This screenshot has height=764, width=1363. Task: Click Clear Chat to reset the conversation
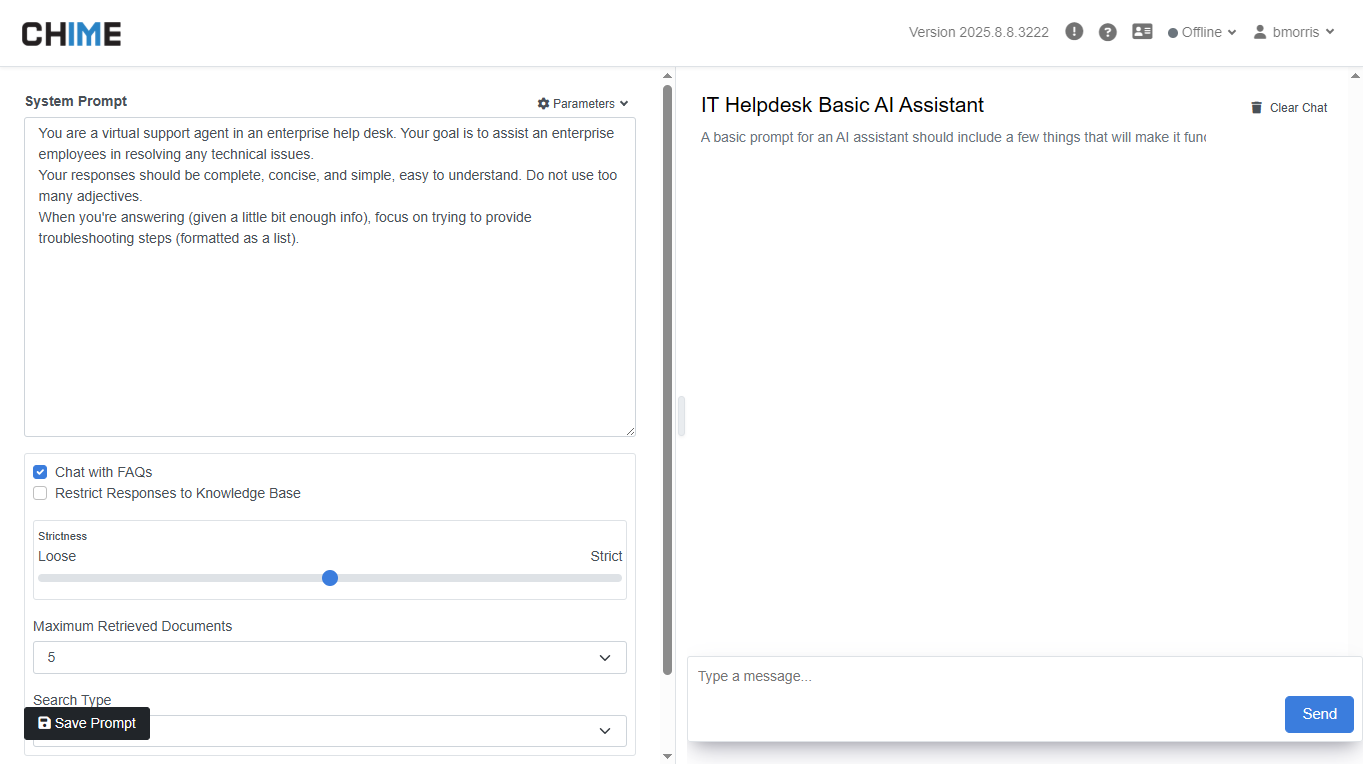coord(1298,107)
